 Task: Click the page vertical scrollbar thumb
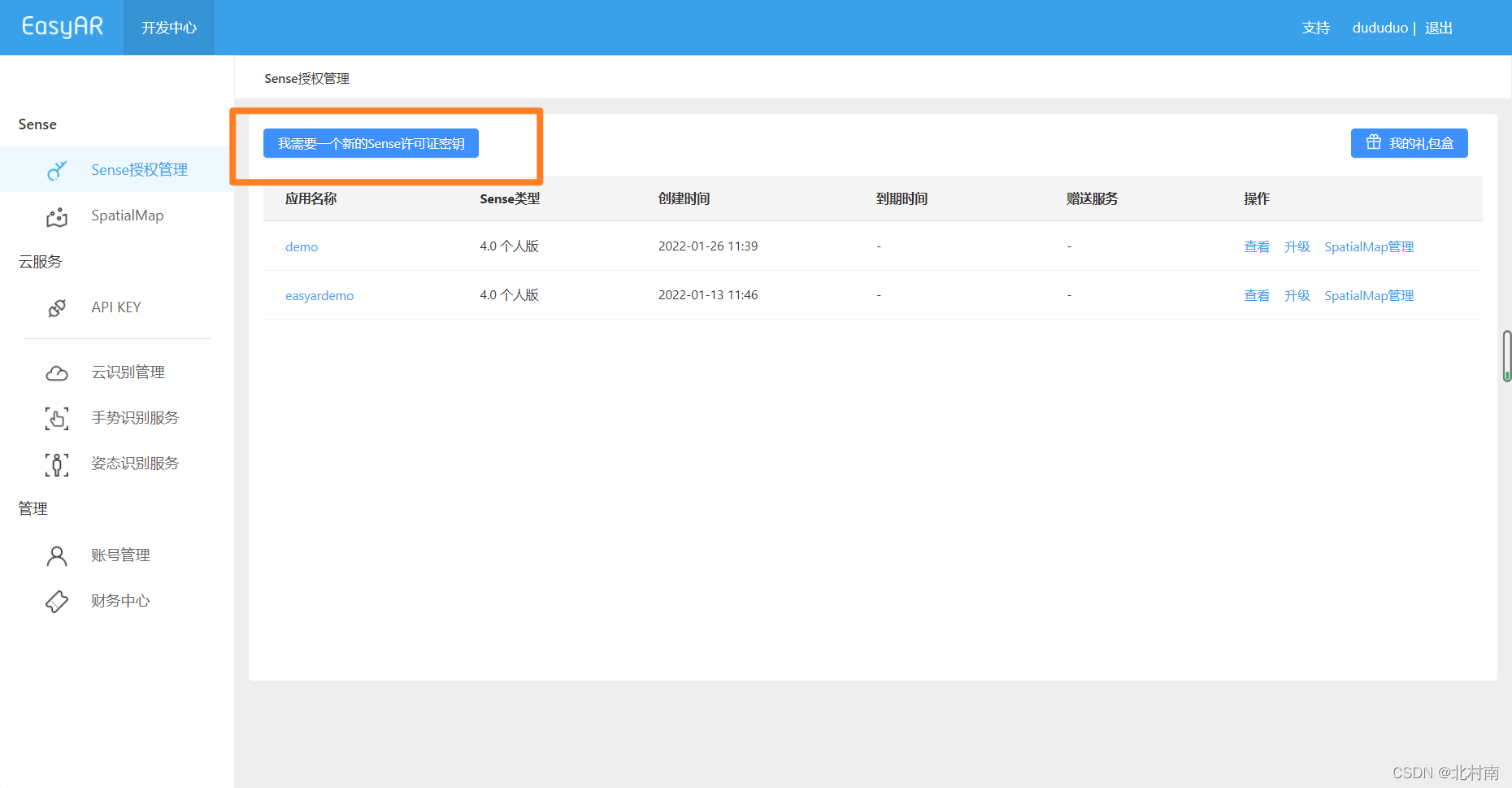tap(1506, 355)
